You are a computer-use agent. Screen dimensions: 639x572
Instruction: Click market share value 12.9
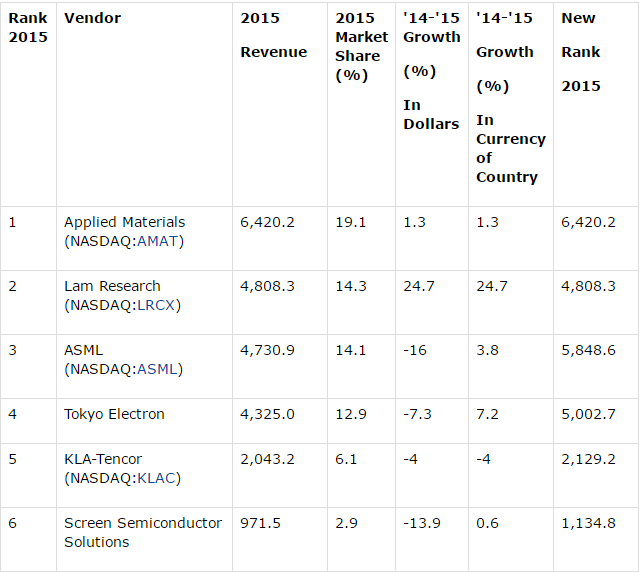(x=350, y=414)
